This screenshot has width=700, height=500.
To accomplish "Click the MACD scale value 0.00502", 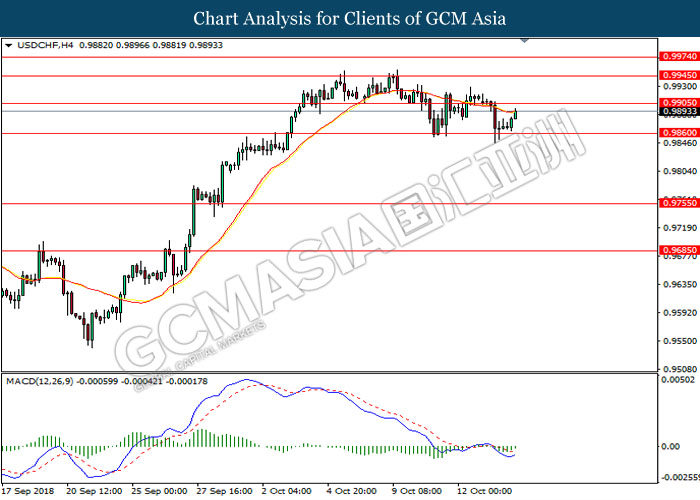I will pos(678,379).
